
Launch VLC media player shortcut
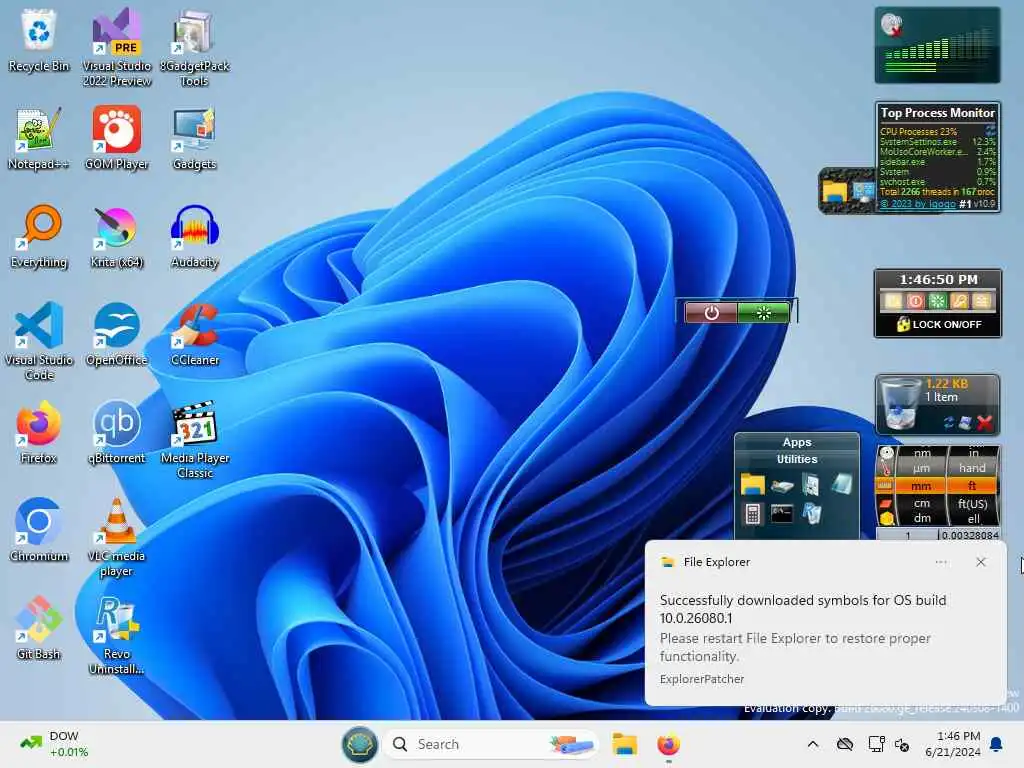pos(117,537)
